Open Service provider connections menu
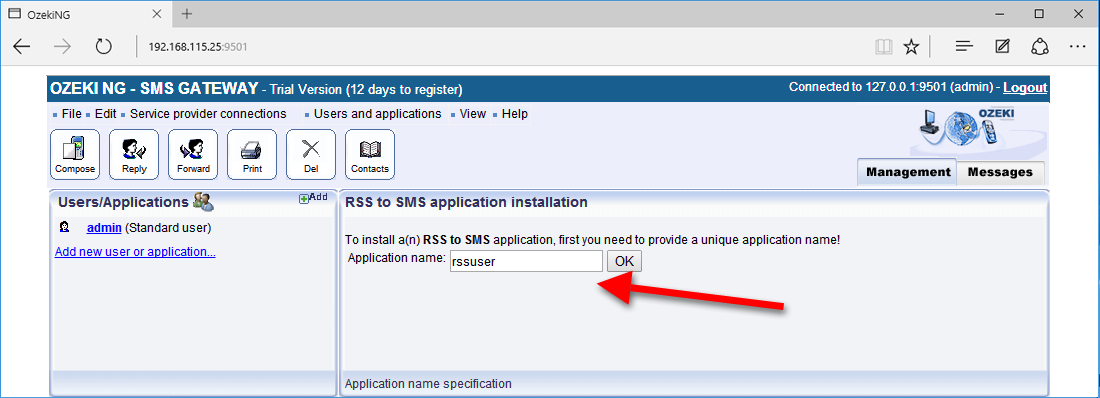Image resolution: width=1100 pixels, height=398 pixels. point(208,114)
